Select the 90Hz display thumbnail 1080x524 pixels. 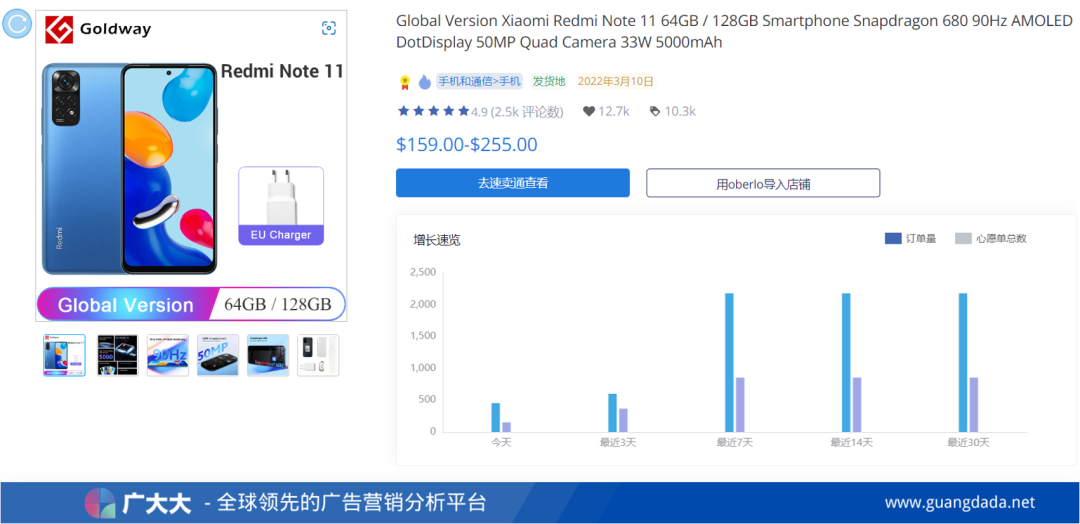(x=167, y=355)
